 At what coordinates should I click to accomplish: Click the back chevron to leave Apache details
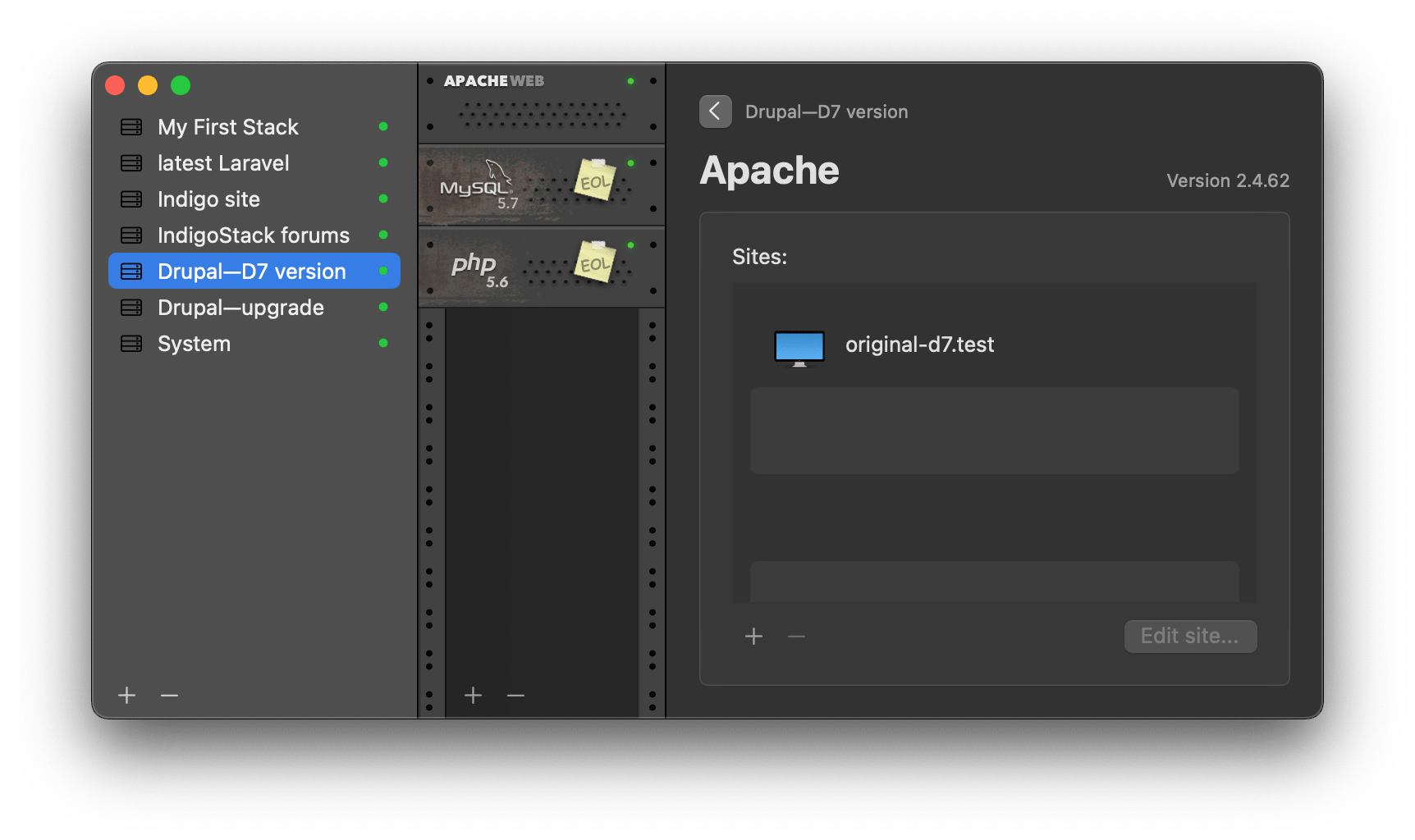(x=715, y=112)
